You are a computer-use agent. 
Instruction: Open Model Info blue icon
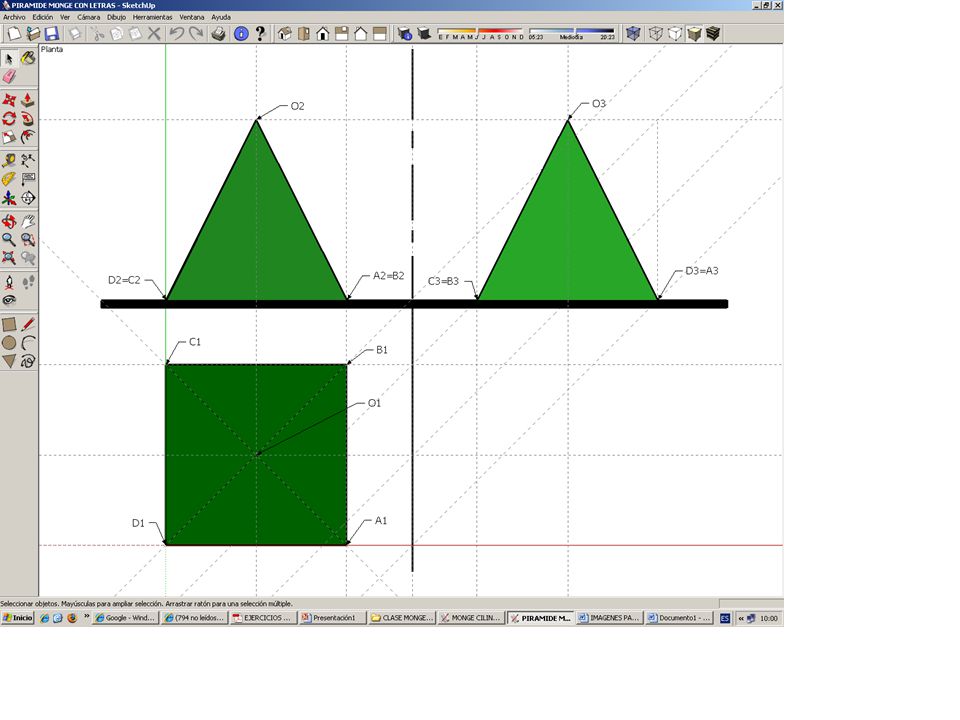(241, 34)
